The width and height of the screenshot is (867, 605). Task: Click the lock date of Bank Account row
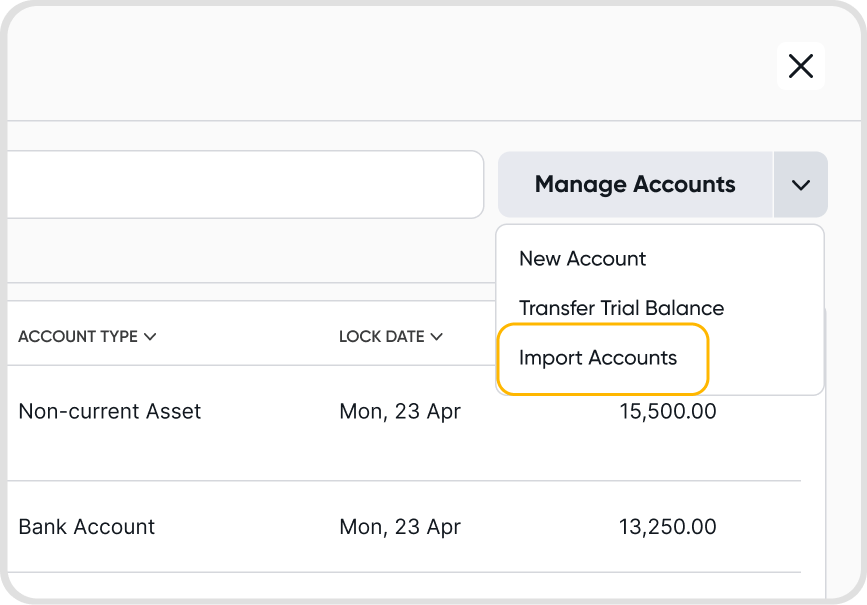[x=400, y=527]
